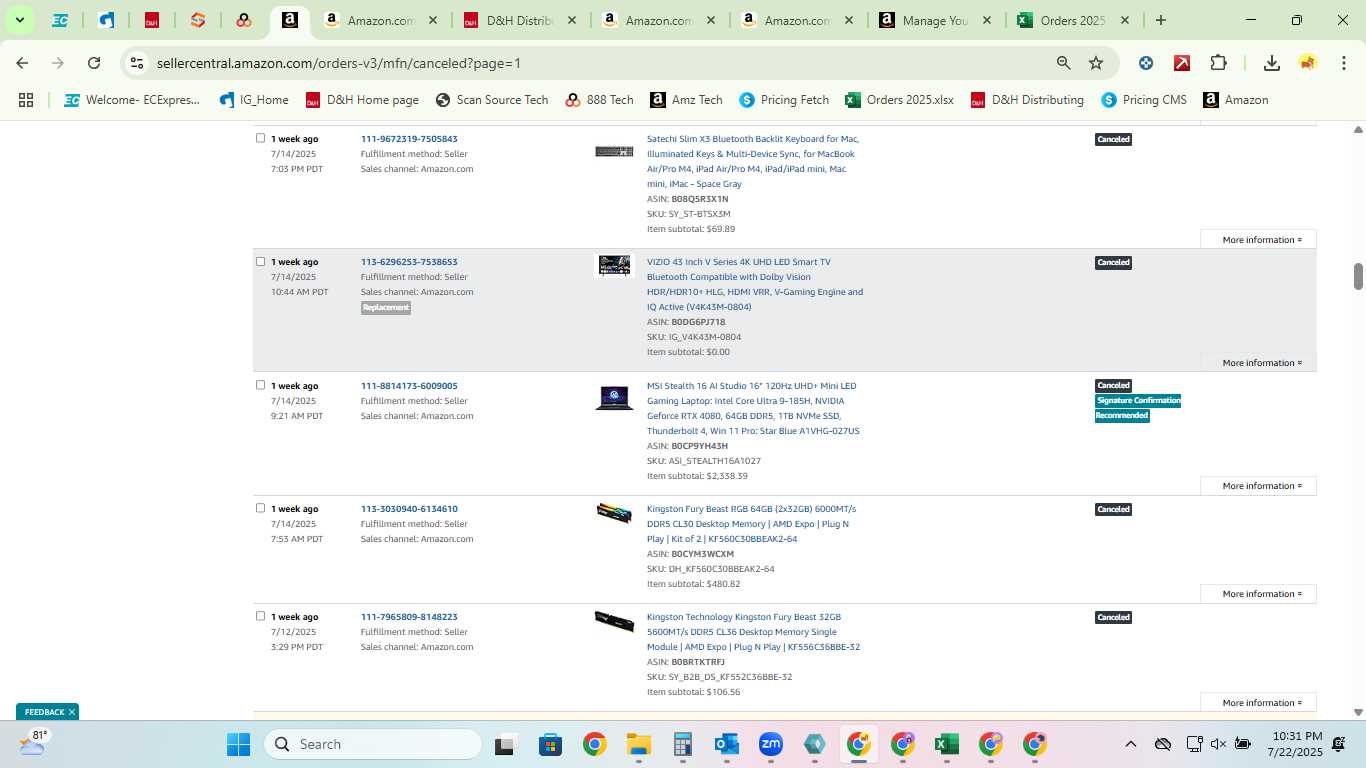Check the box for order 111-7965809-8148223
Image resolution: width=1366 pixels, height=768 pixels.
[261, 616]
